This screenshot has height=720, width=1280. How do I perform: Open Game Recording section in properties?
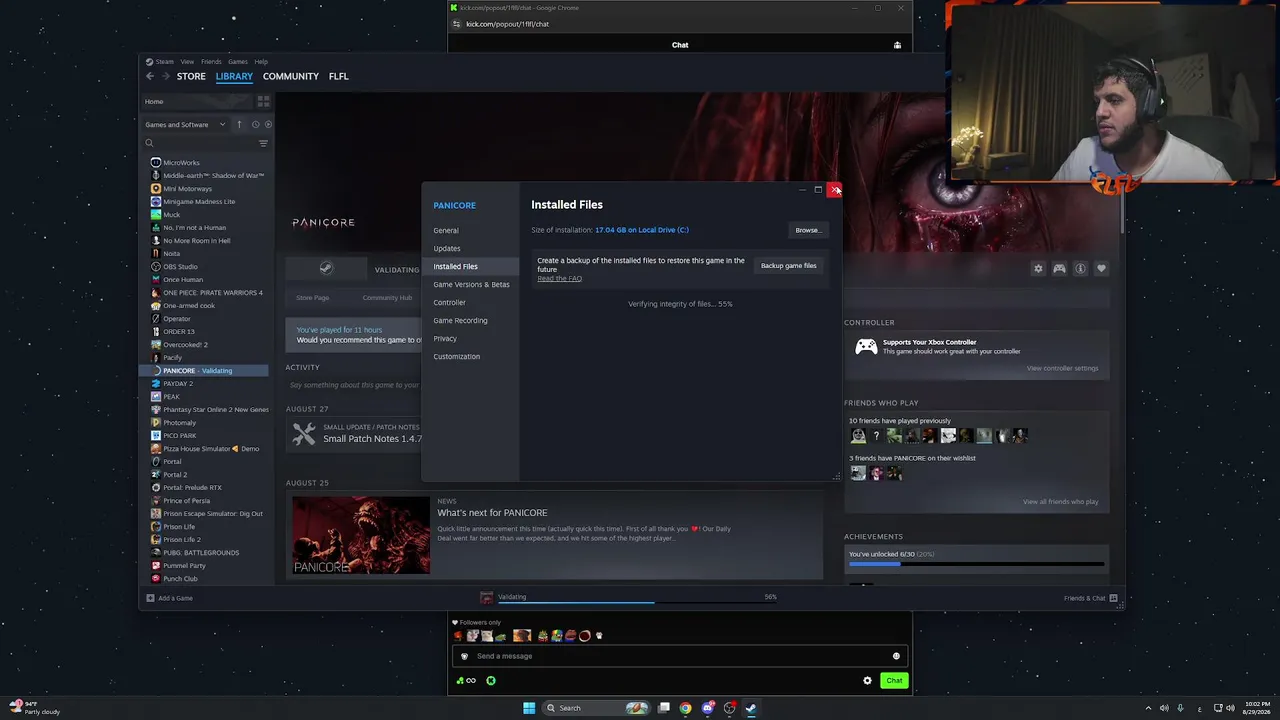point(460,320)
